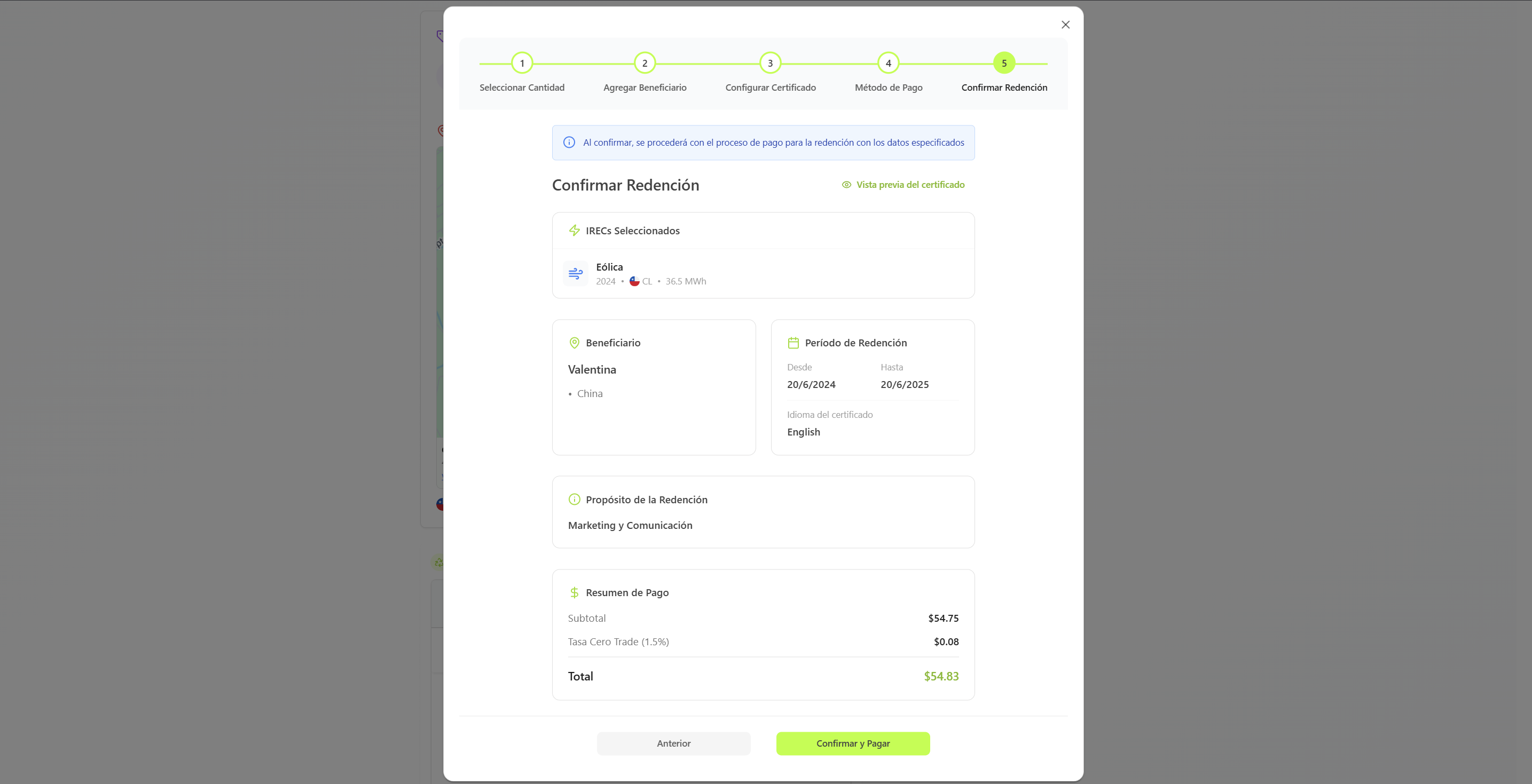Screen dimensions: 1532x784
Task: Click the calendar icon beside Período de Redención
Action: click(x=793, y=343)
